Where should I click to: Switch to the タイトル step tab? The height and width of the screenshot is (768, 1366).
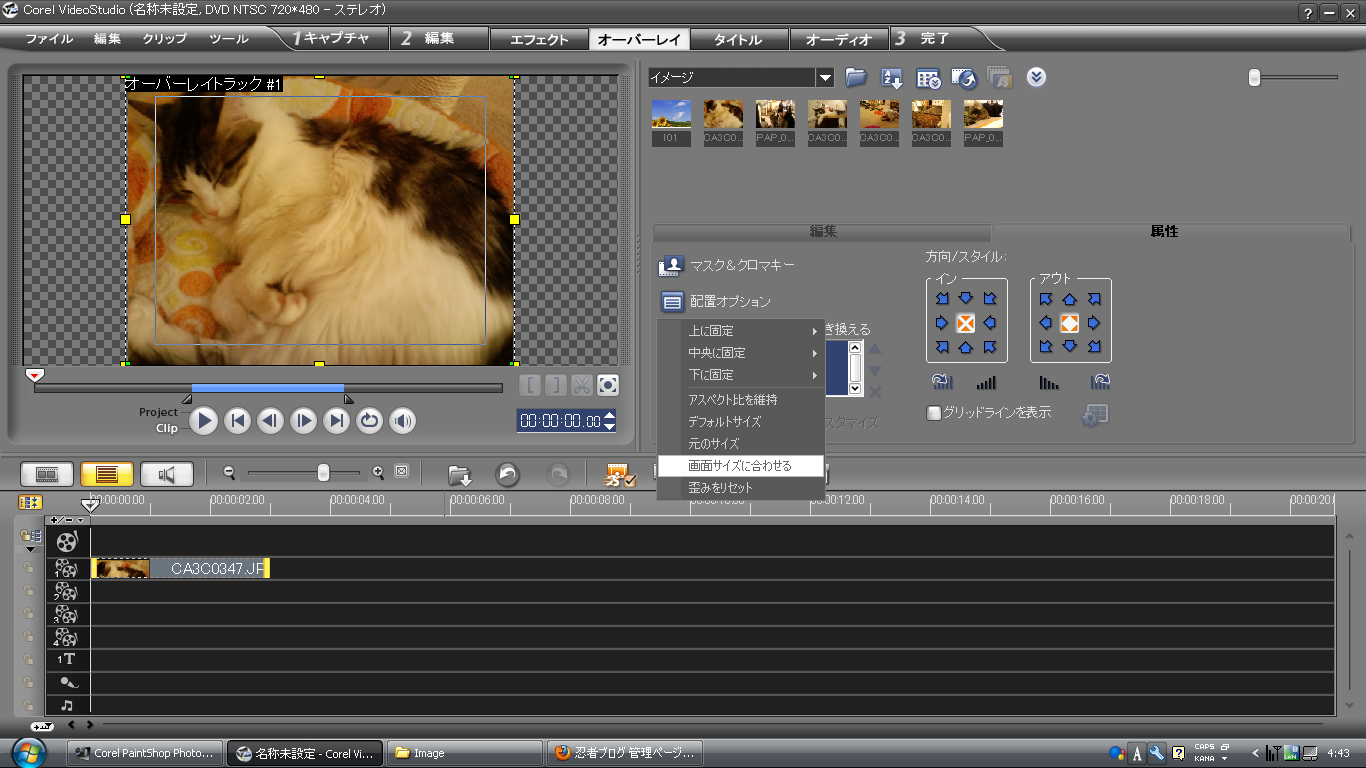[x=738, y=40]
